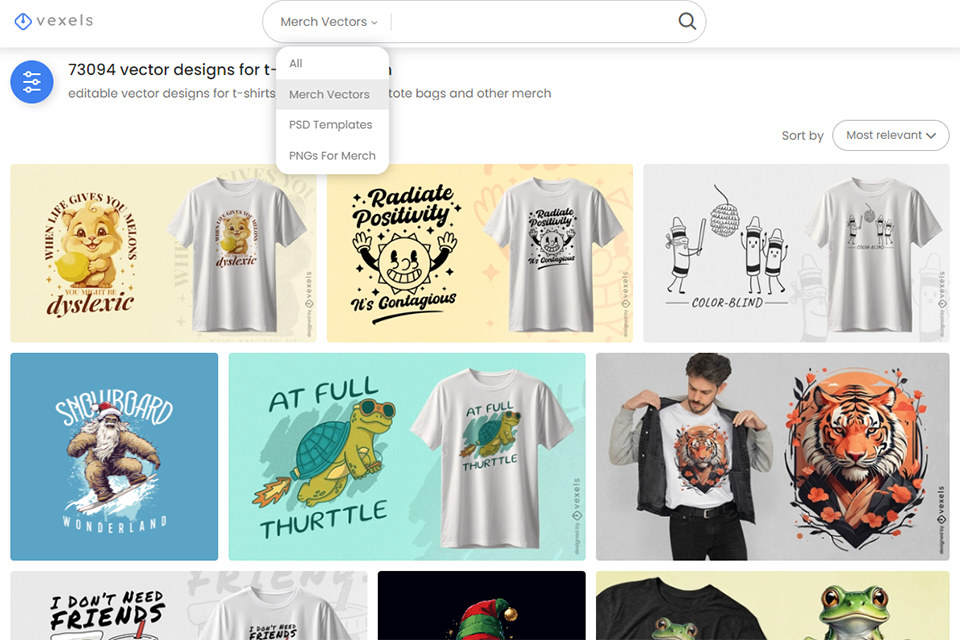Open the Most relevant sort dropdown
Image resolution: width=960 pixels, height=640 pixels.
[x=890, y=135]
